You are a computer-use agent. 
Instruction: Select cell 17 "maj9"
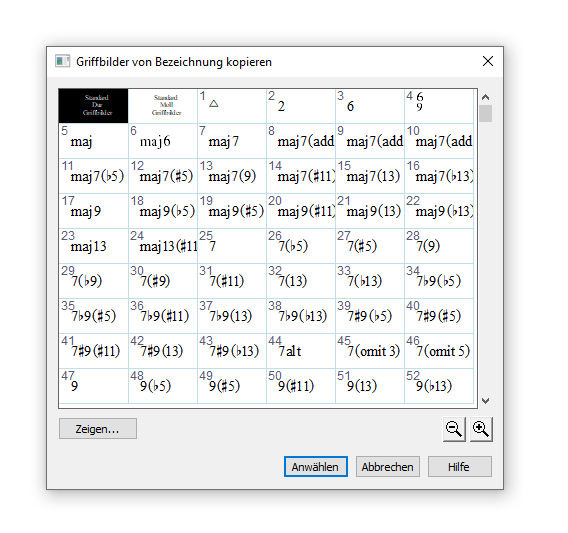pyautogui.click(x=93, y=211)
